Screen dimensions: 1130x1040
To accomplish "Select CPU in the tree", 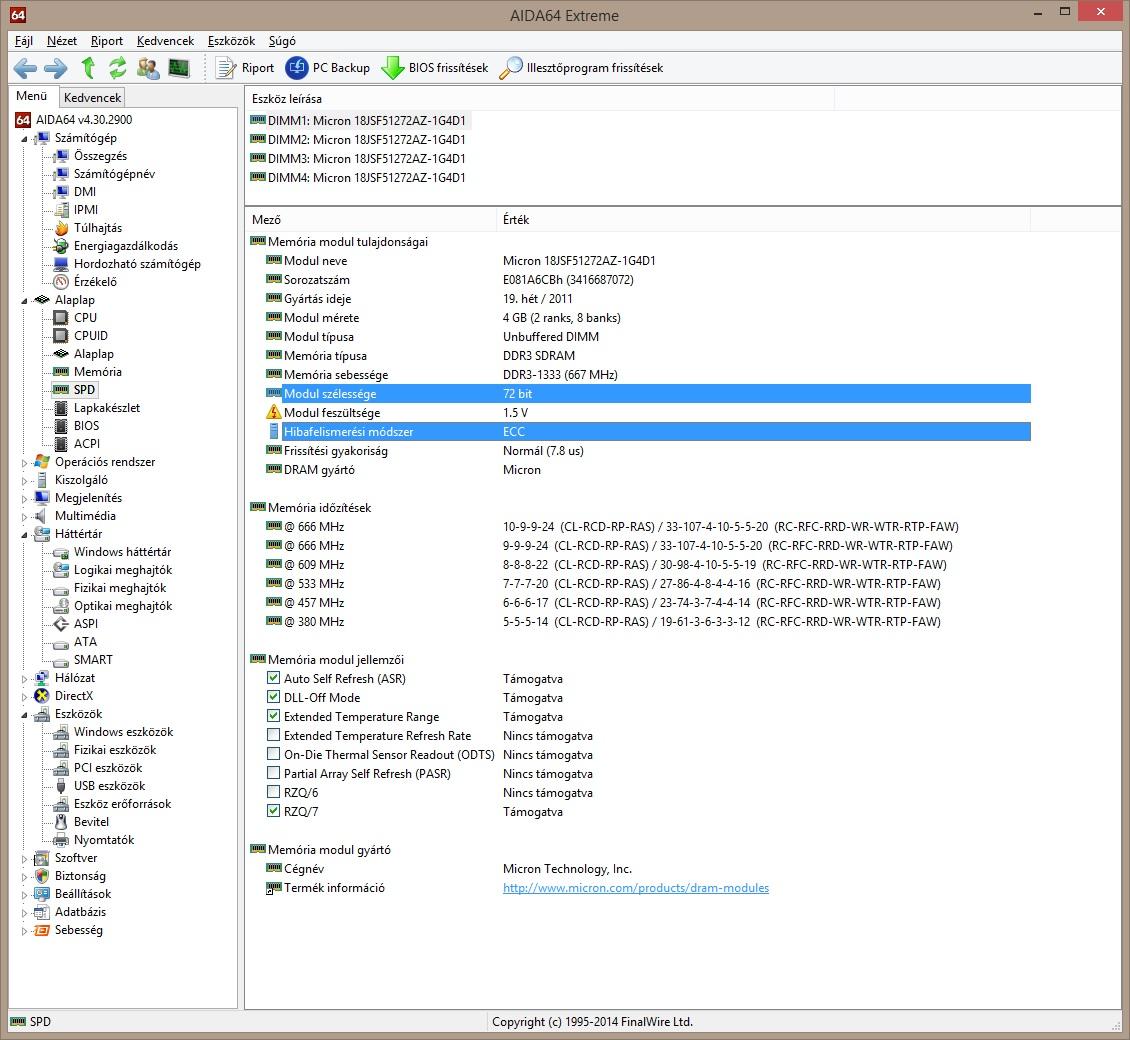I will click(85, 317).
